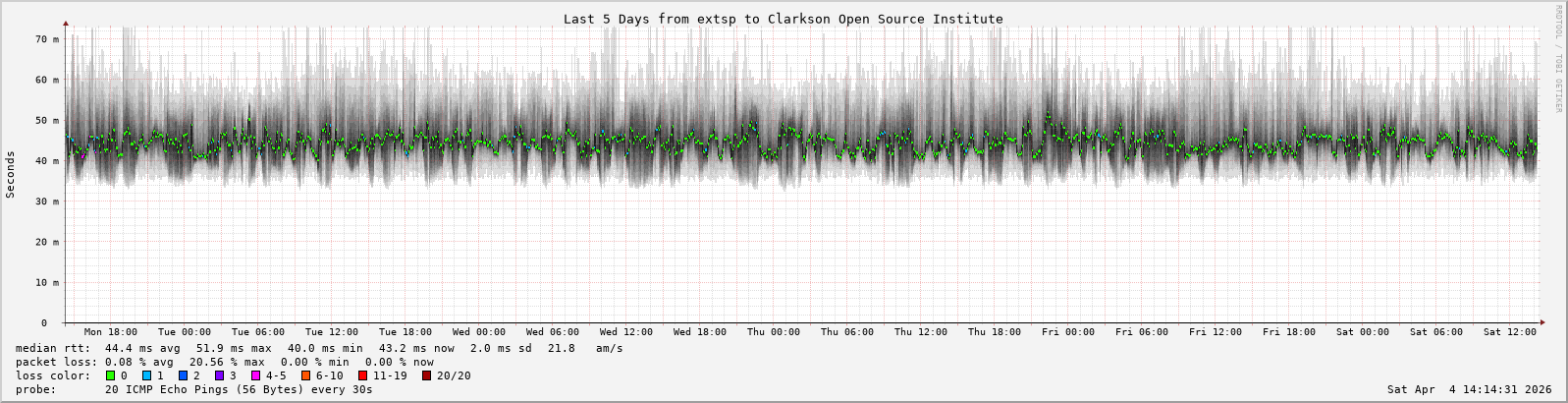
Task: Click the 'Sat 12:00' time axis label
Action: [1509, 332]
